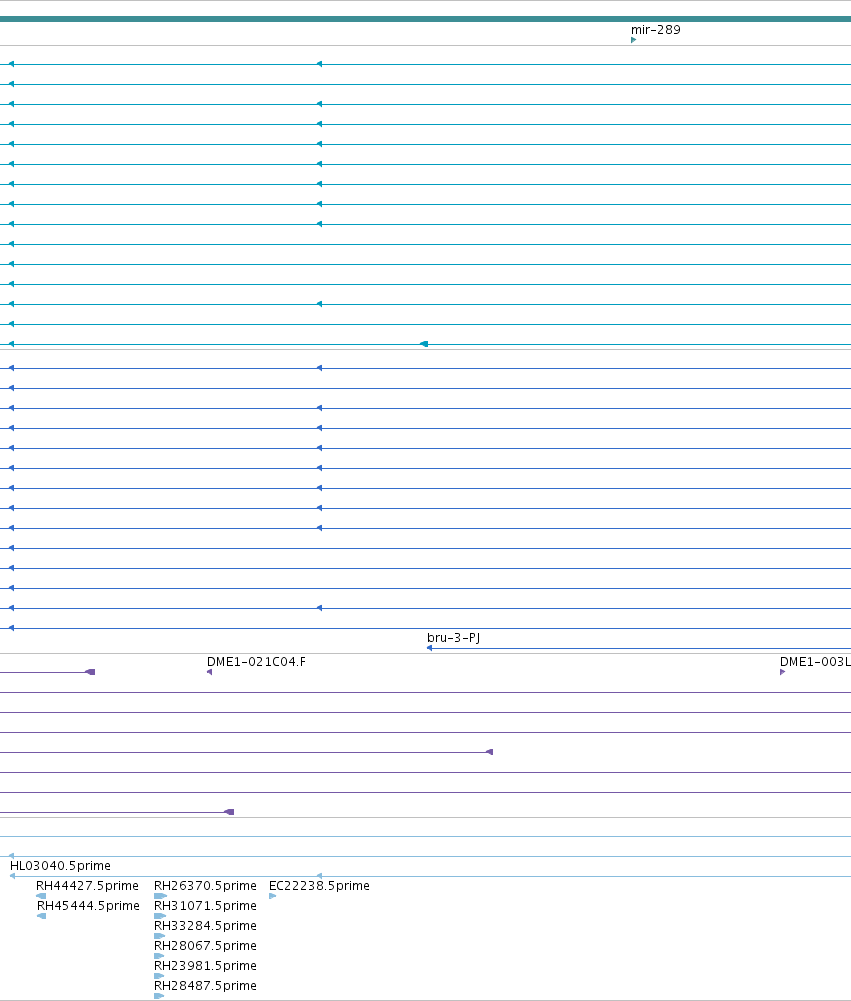Click the arrow glyph under RH28487.5prime
Image resolution: width=851 pixels, height=1001 pixels.
coord(159,996)
